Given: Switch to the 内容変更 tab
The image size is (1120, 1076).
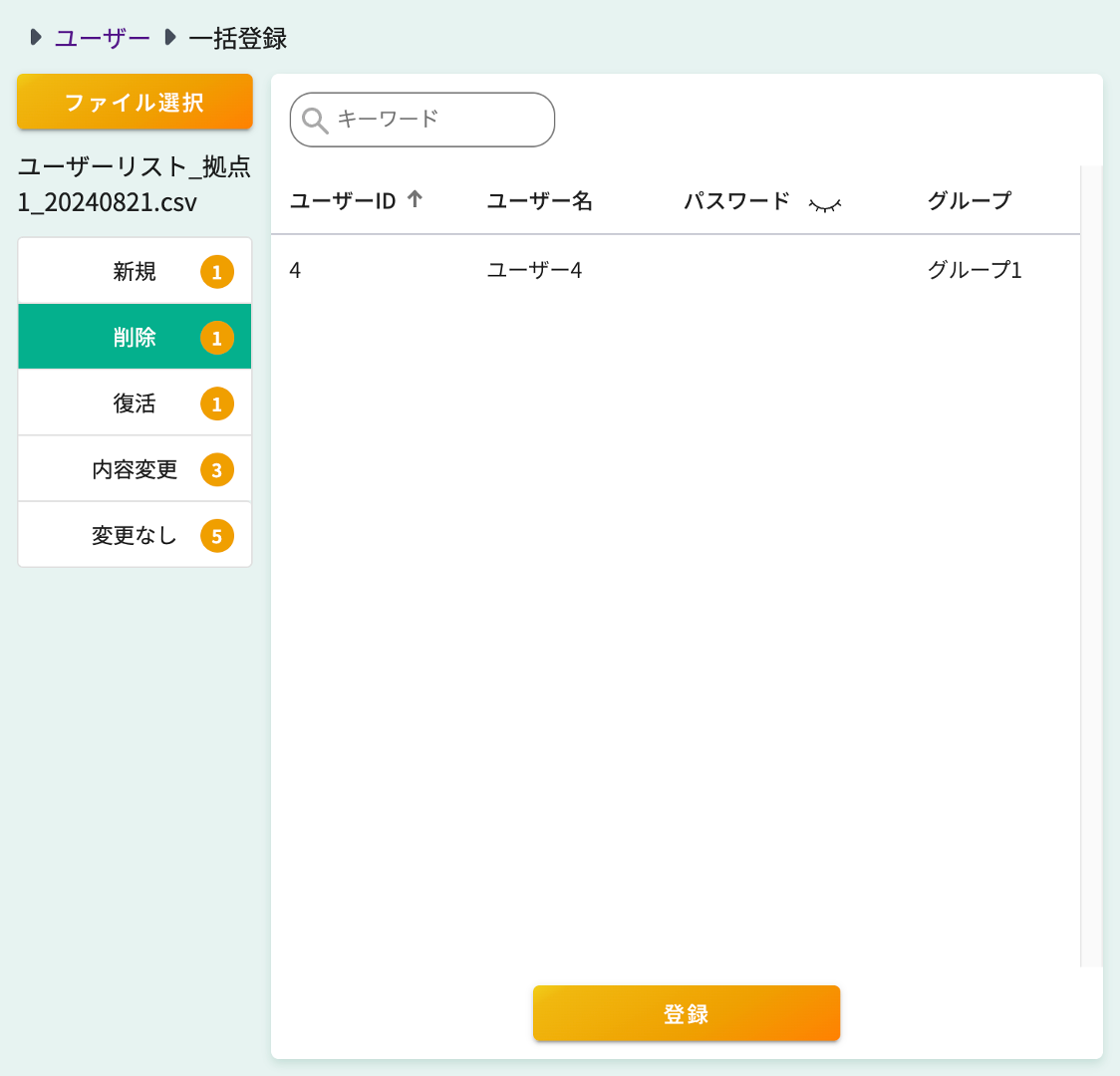Looking at the screenshot, I should coord(135,468).
